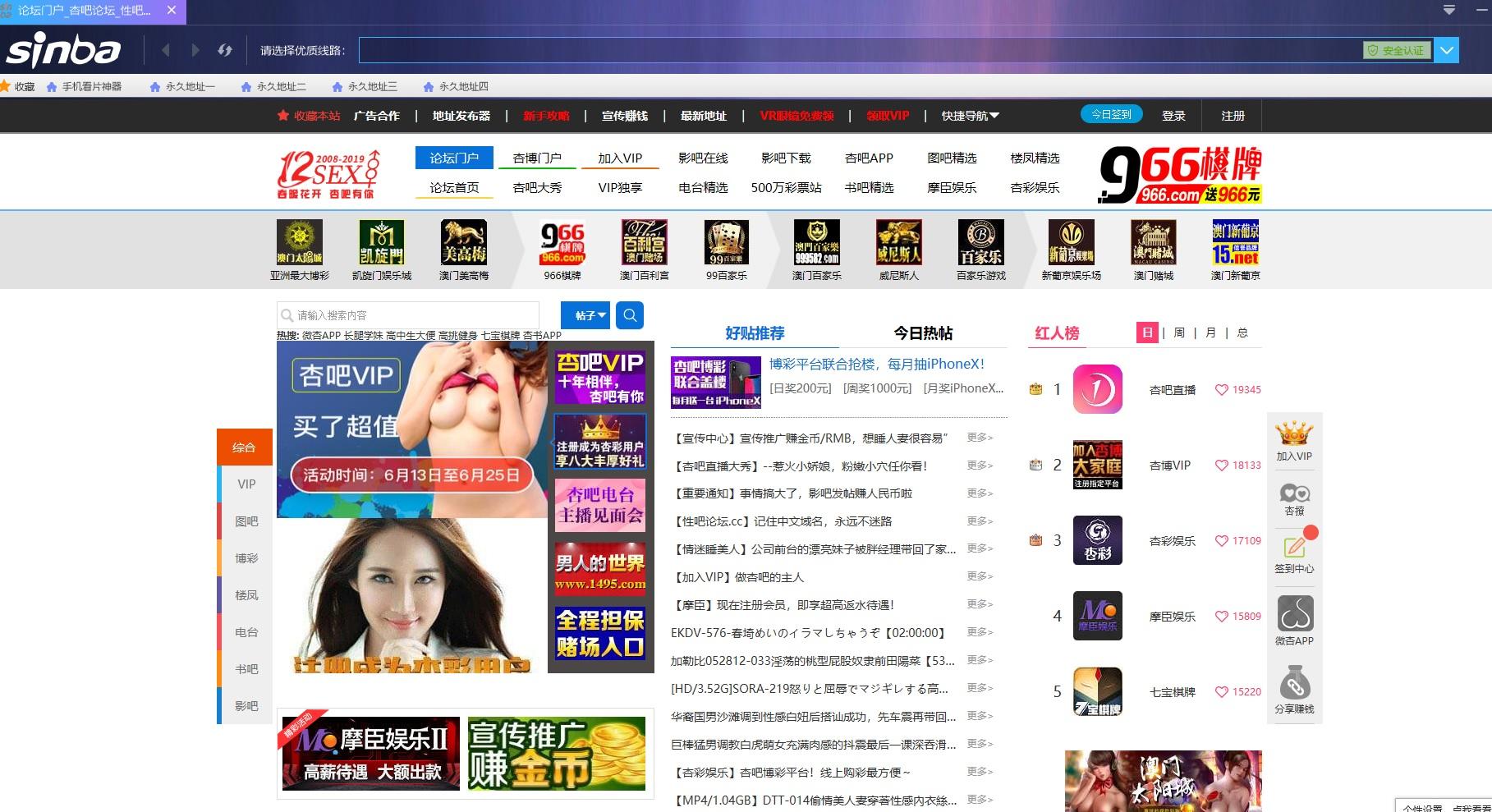The image size is (1492, 812).
Task: Click the 966棋牌 logo in the carousel
Action: pyautogui.click(x=562, y=243)
